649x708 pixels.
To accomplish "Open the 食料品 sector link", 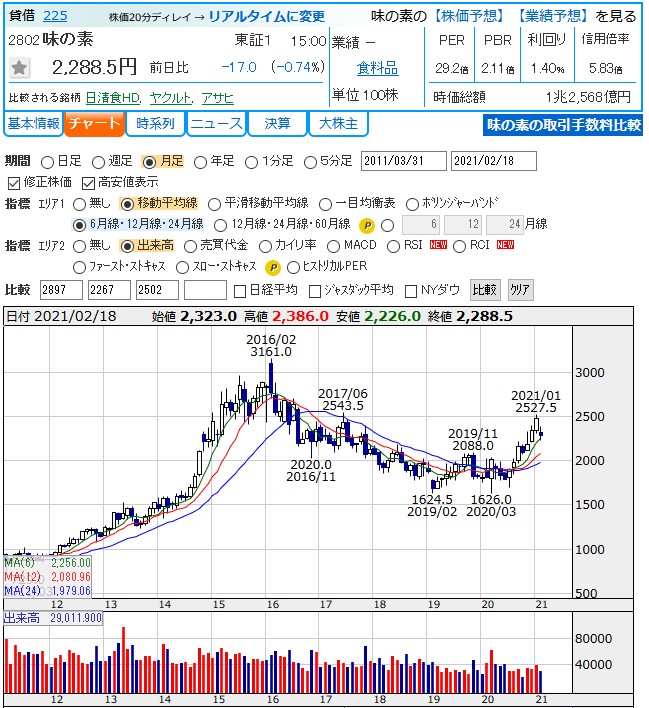I will (x=378, y=69).
